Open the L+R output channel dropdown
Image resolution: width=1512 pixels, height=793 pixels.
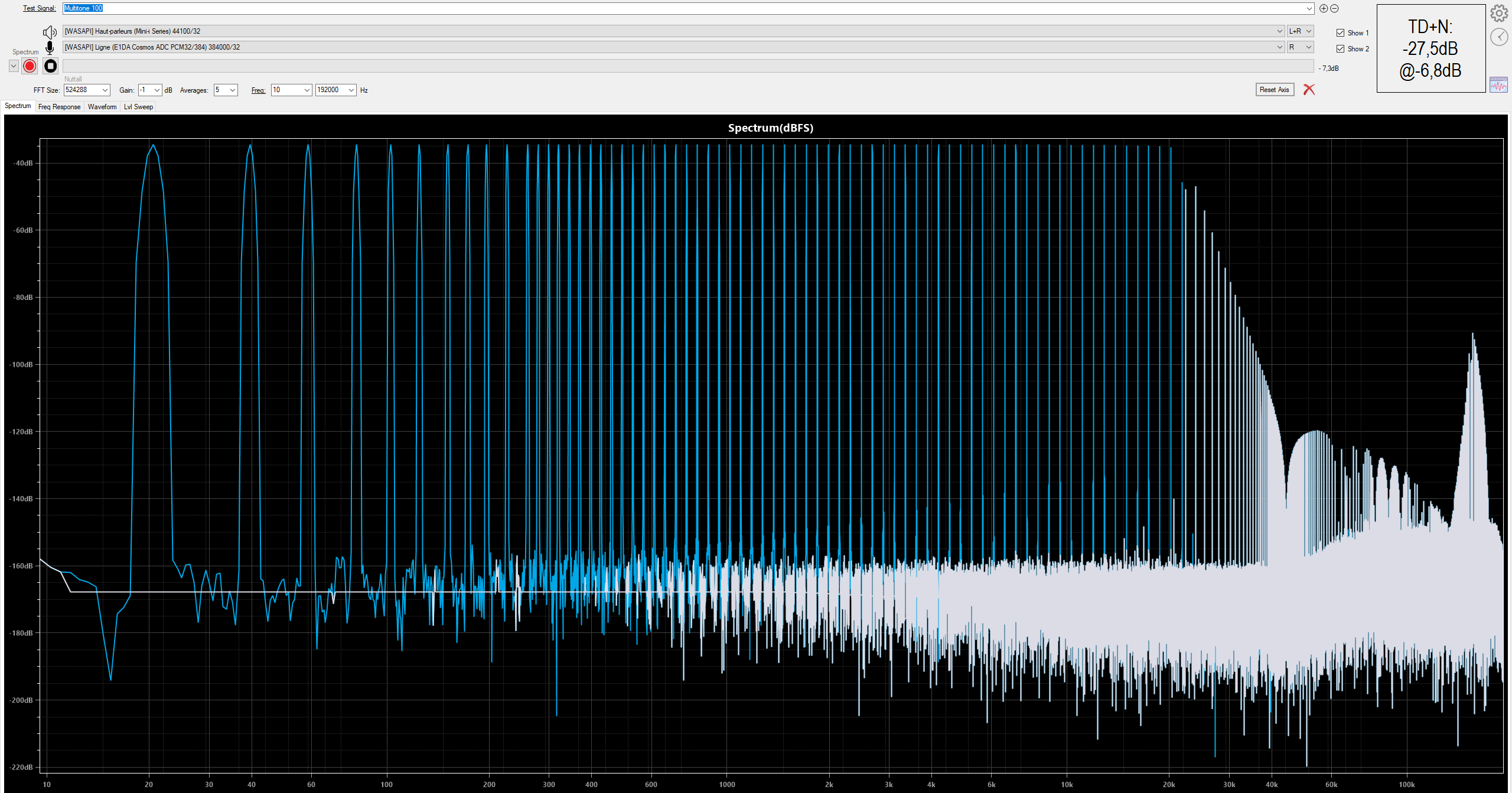tap(1300, 31)
